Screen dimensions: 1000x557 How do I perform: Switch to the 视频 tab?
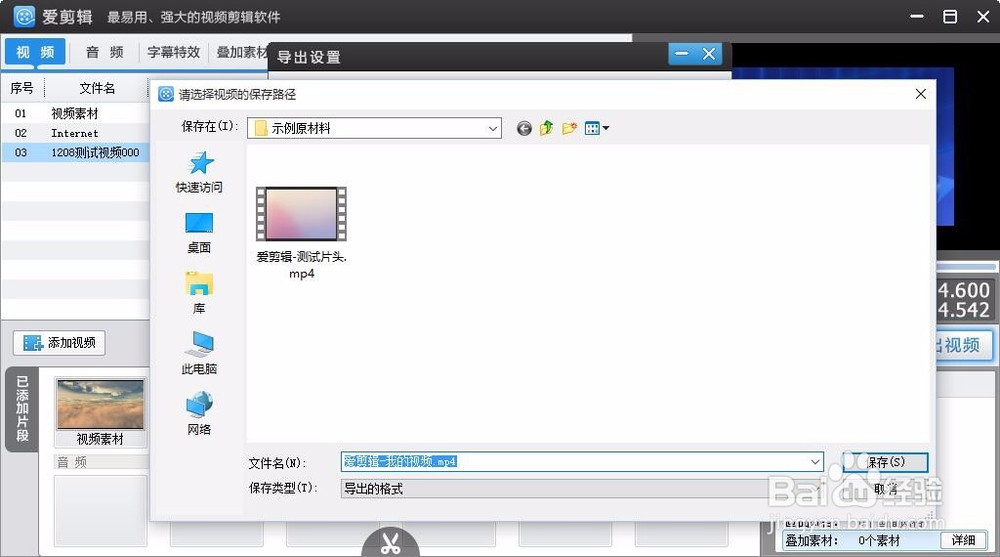(35, 52)
